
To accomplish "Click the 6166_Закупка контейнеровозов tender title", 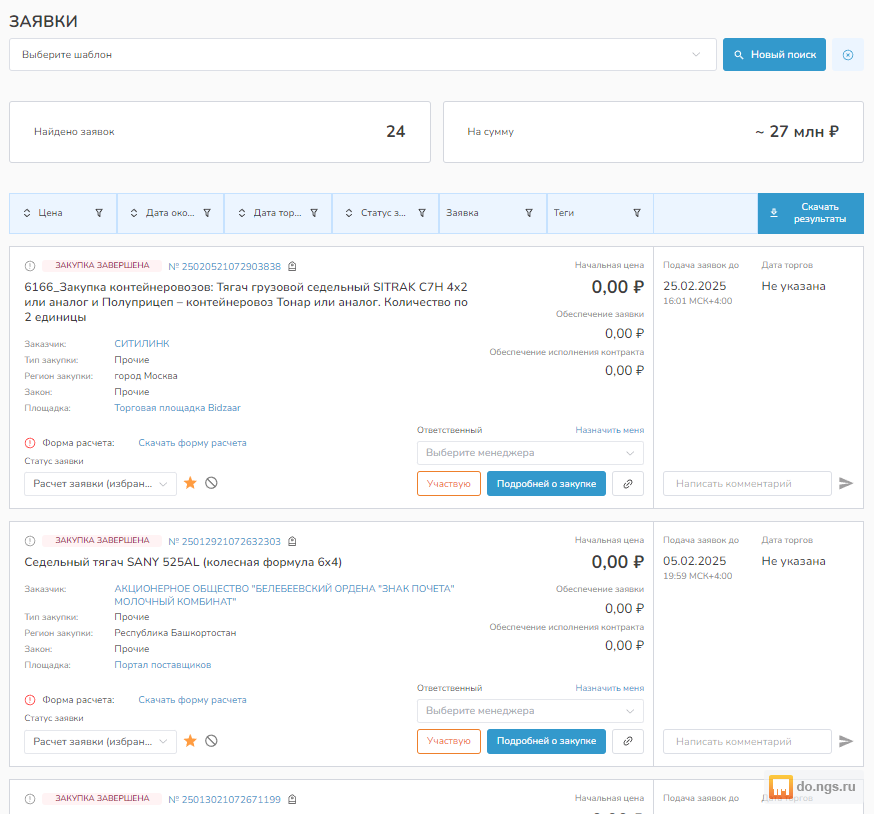I will coord(246,302).
